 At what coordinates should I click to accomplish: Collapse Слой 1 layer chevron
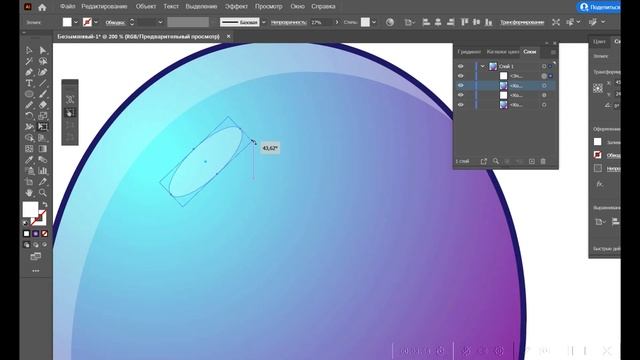[482, 66]
